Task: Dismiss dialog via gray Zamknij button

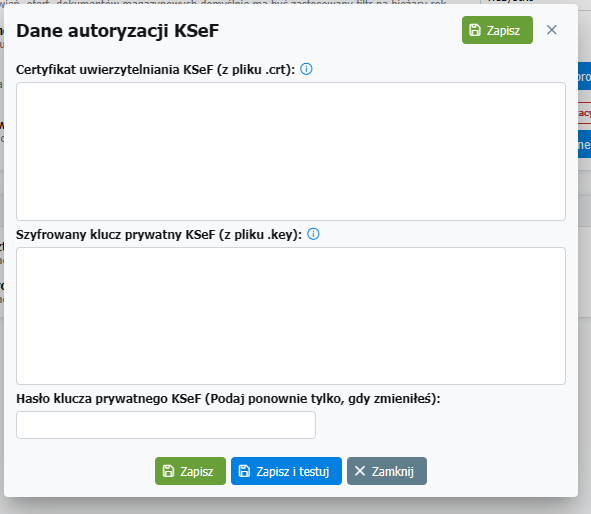Action: (x=387, y=471)
